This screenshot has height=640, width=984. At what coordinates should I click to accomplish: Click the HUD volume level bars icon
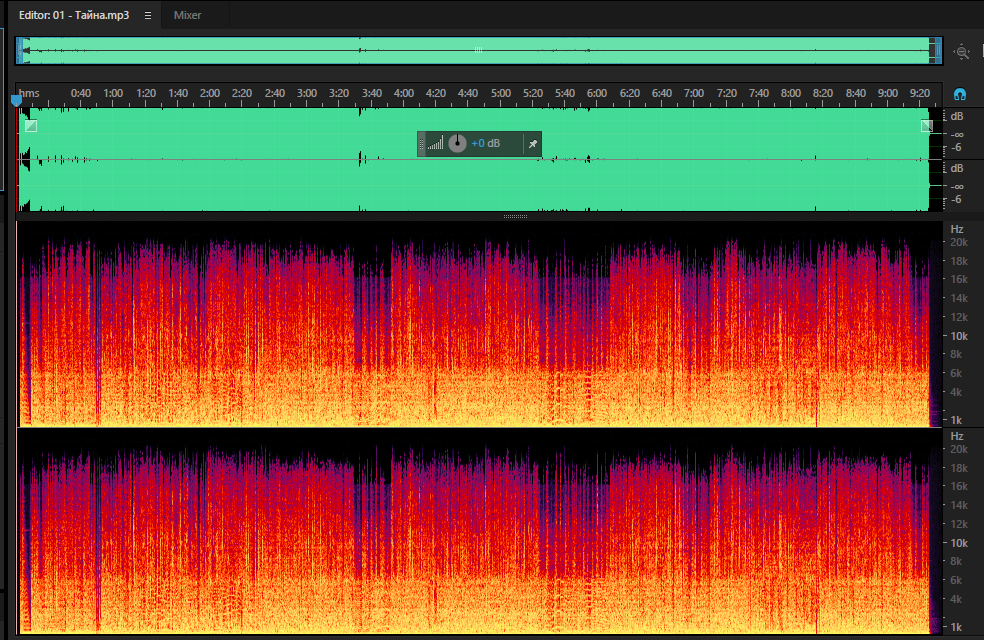click(x=436, y=144)
